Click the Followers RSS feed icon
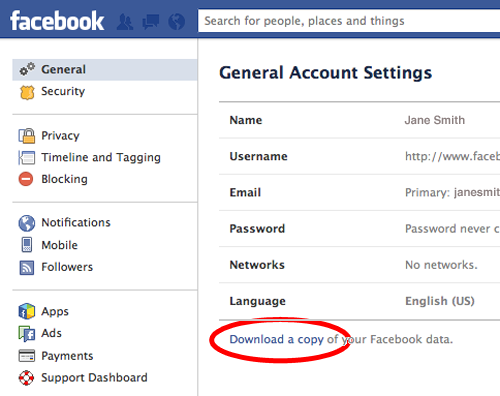 [x=27, y=267]
